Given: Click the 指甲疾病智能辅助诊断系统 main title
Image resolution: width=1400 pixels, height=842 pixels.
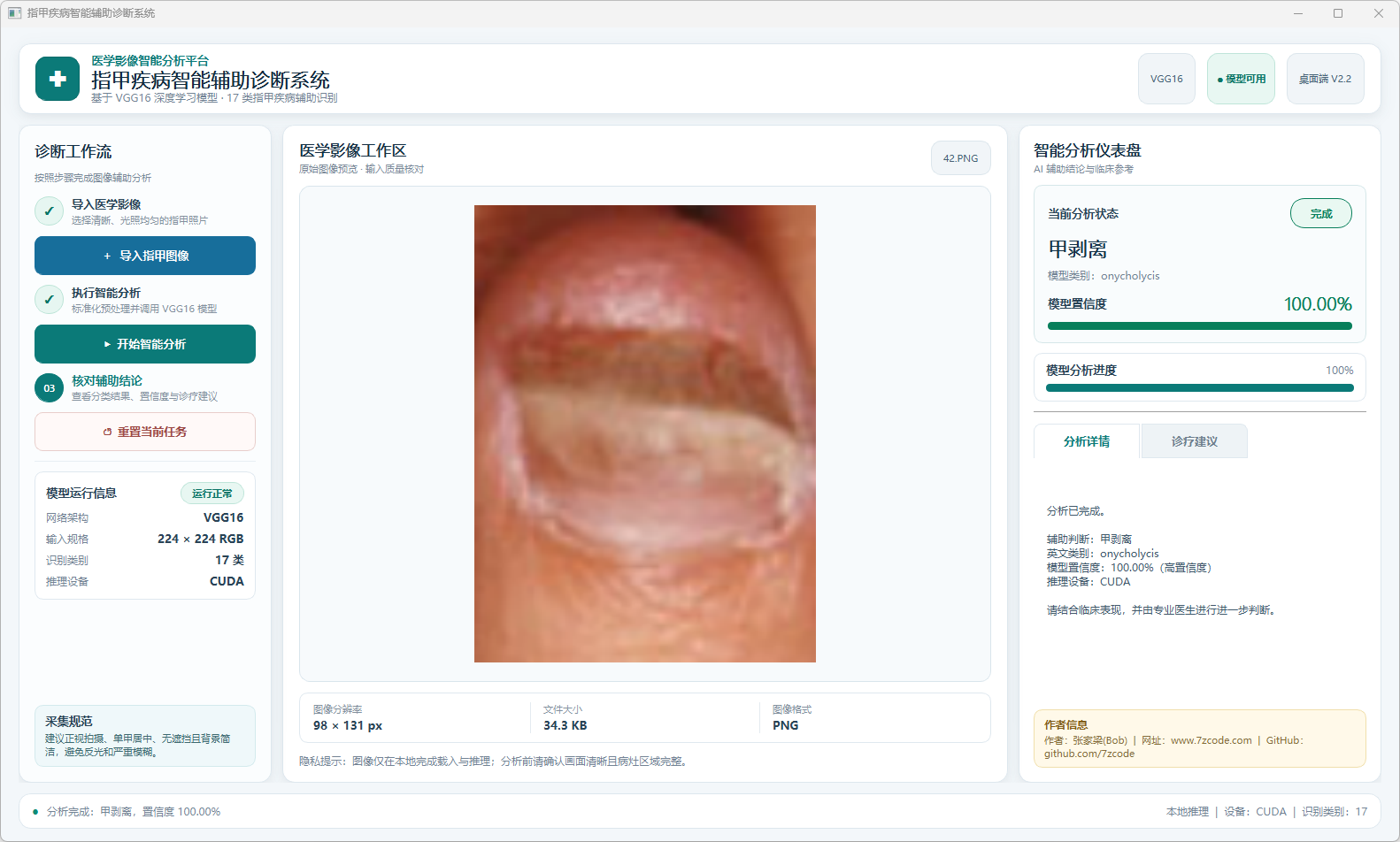Looking at the screenshot, I should click(x=211, y=80).
